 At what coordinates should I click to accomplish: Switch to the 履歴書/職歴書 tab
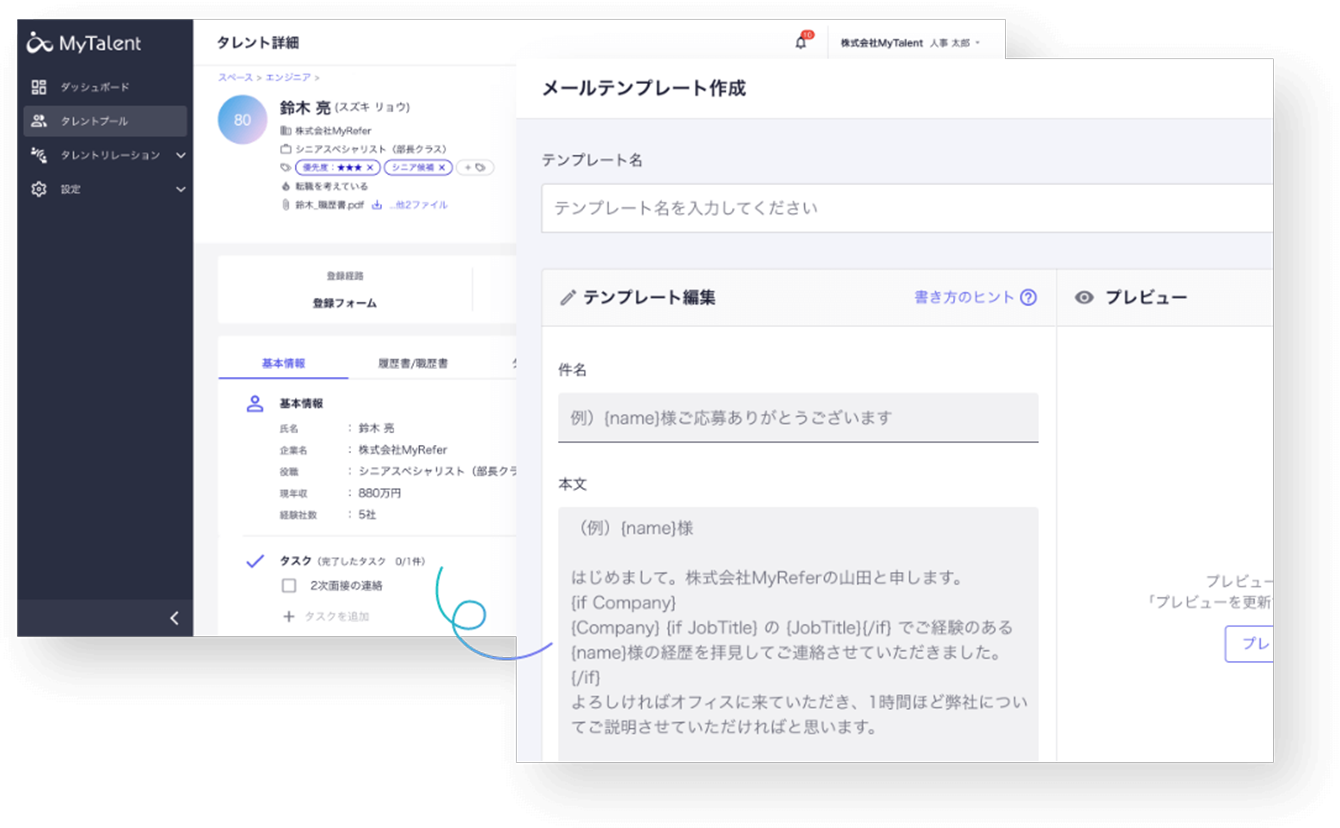pyautogui.click(x=412, y=363)
